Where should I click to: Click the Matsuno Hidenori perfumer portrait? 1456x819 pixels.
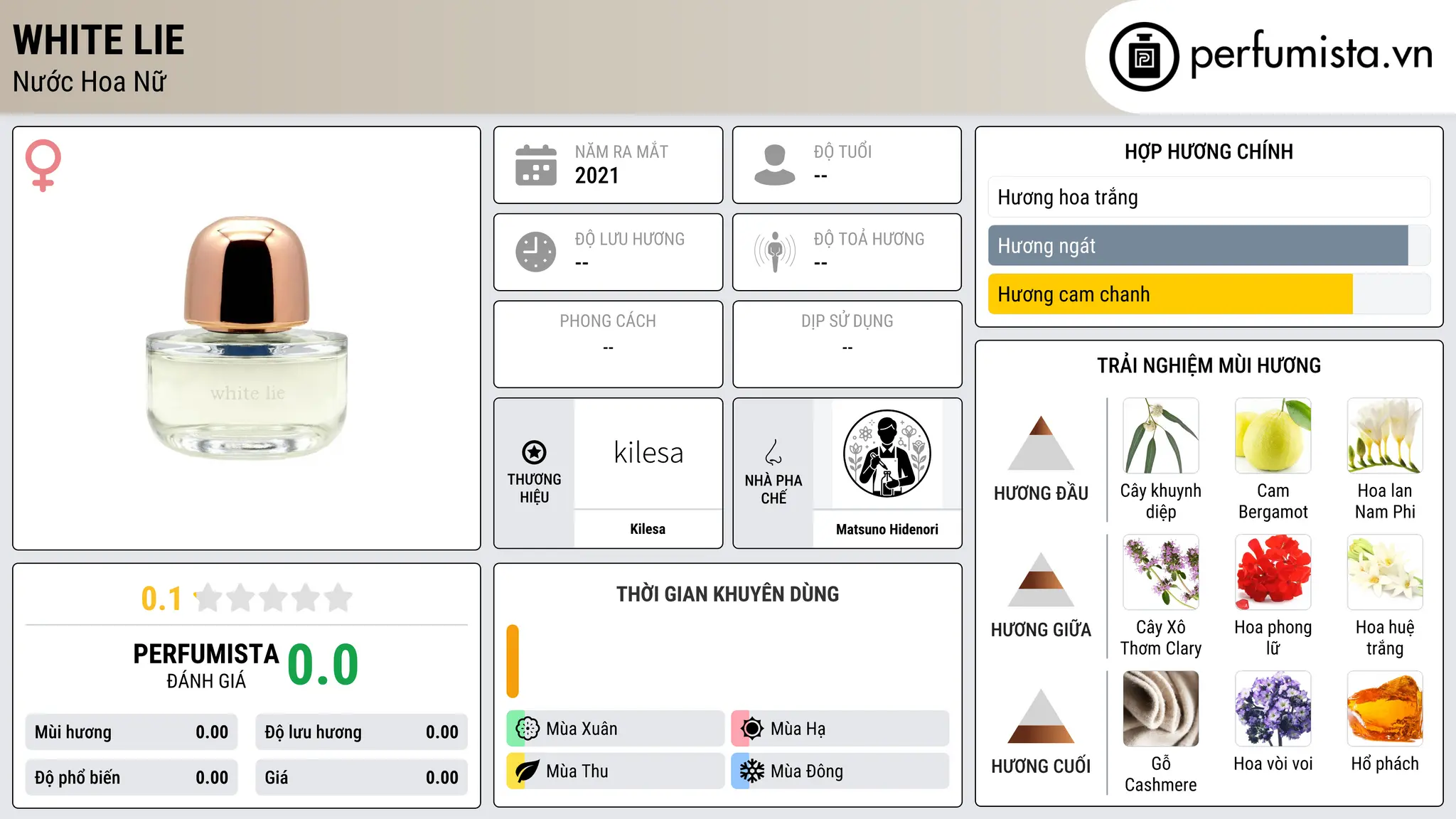click(x=887, y=454)
